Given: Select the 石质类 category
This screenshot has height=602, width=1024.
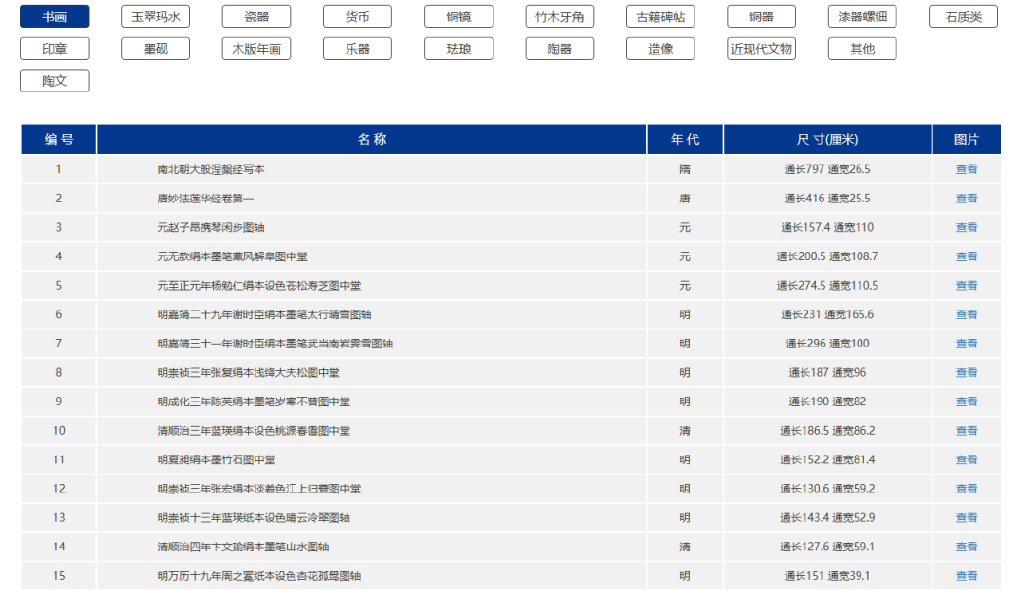Looking at the screenshot, I should (964, 16).
